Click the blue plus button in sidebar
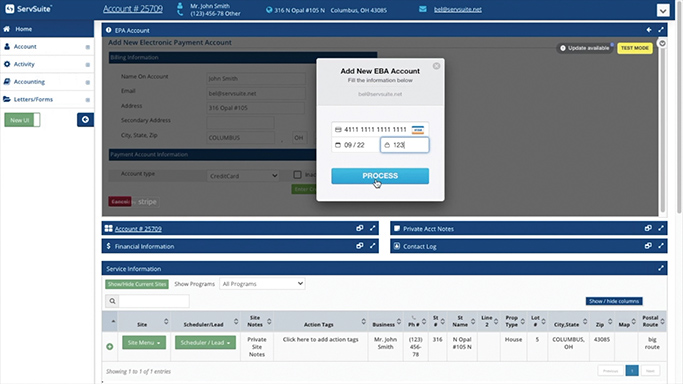This screenshot has height=384, width=683. point(85,120)
